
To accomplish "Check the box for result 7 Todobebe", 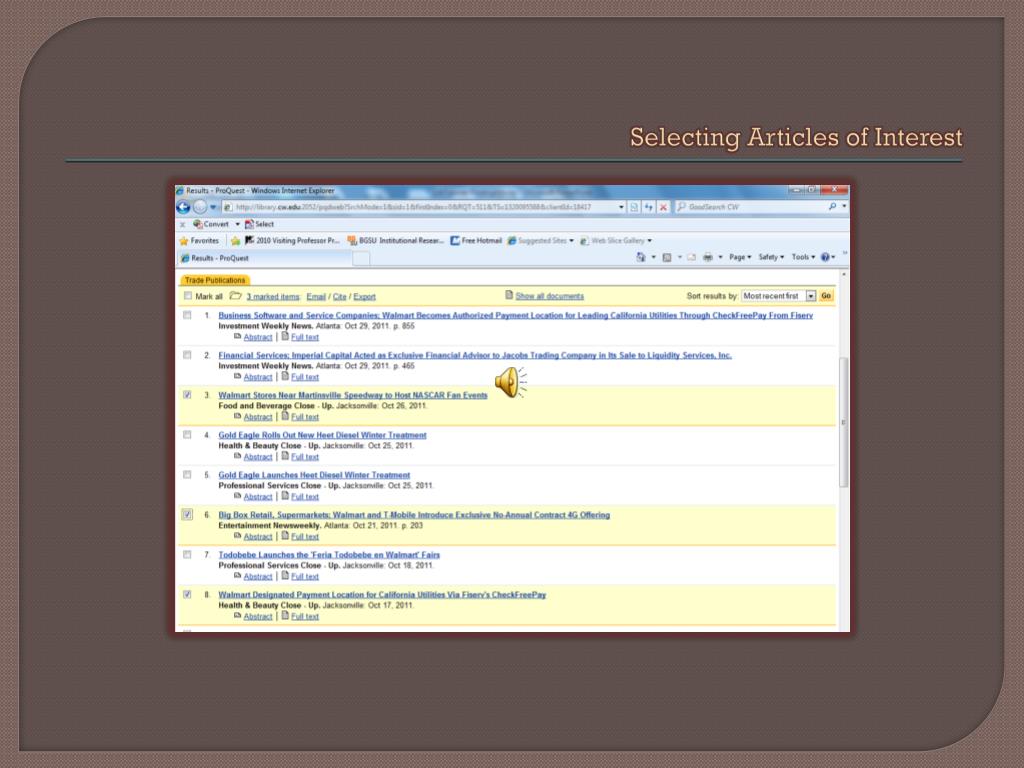I will click(187, 554).
